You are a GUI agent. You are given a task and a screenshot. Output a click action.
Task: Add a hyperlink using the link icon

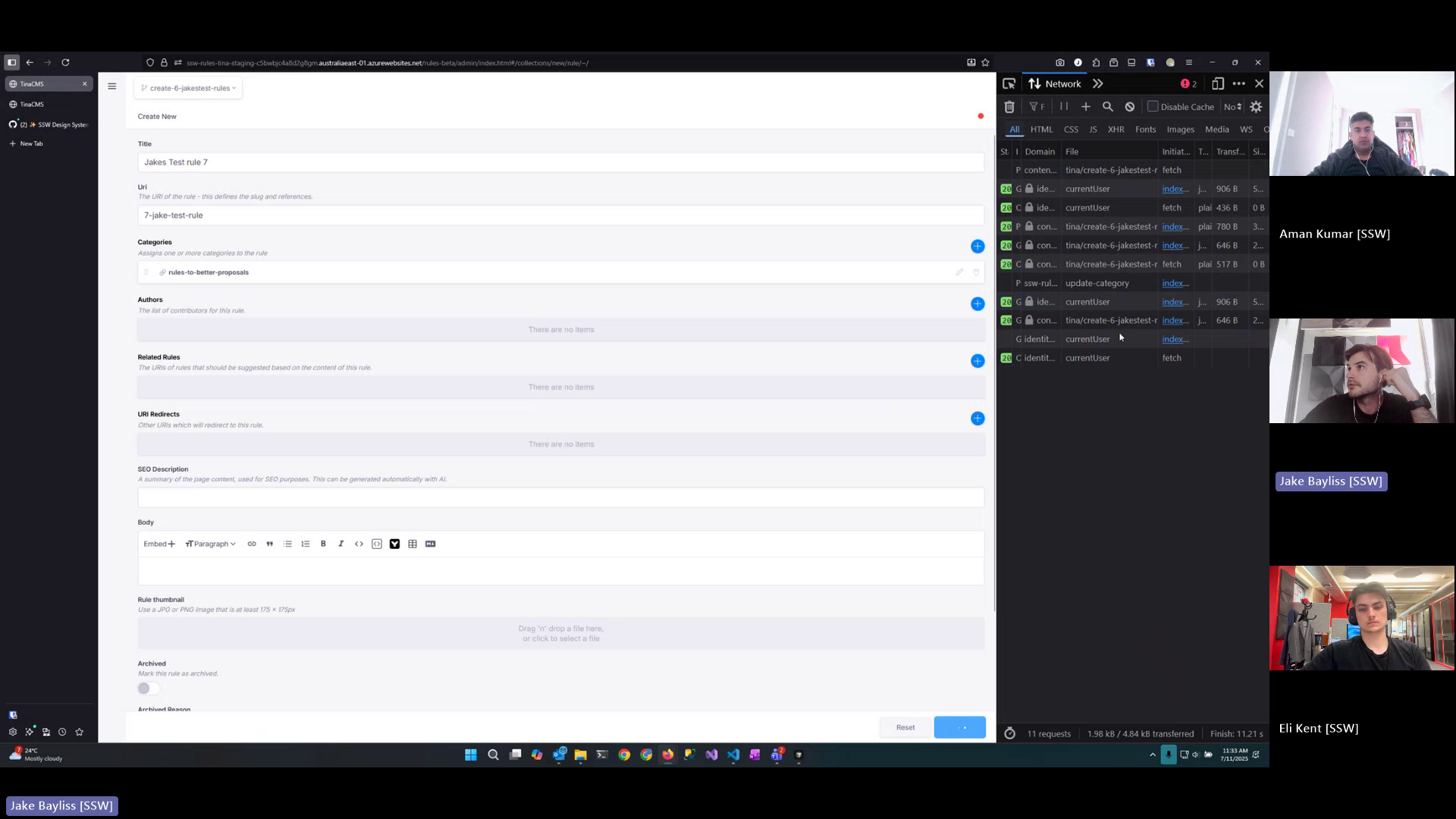coord(252,544)
